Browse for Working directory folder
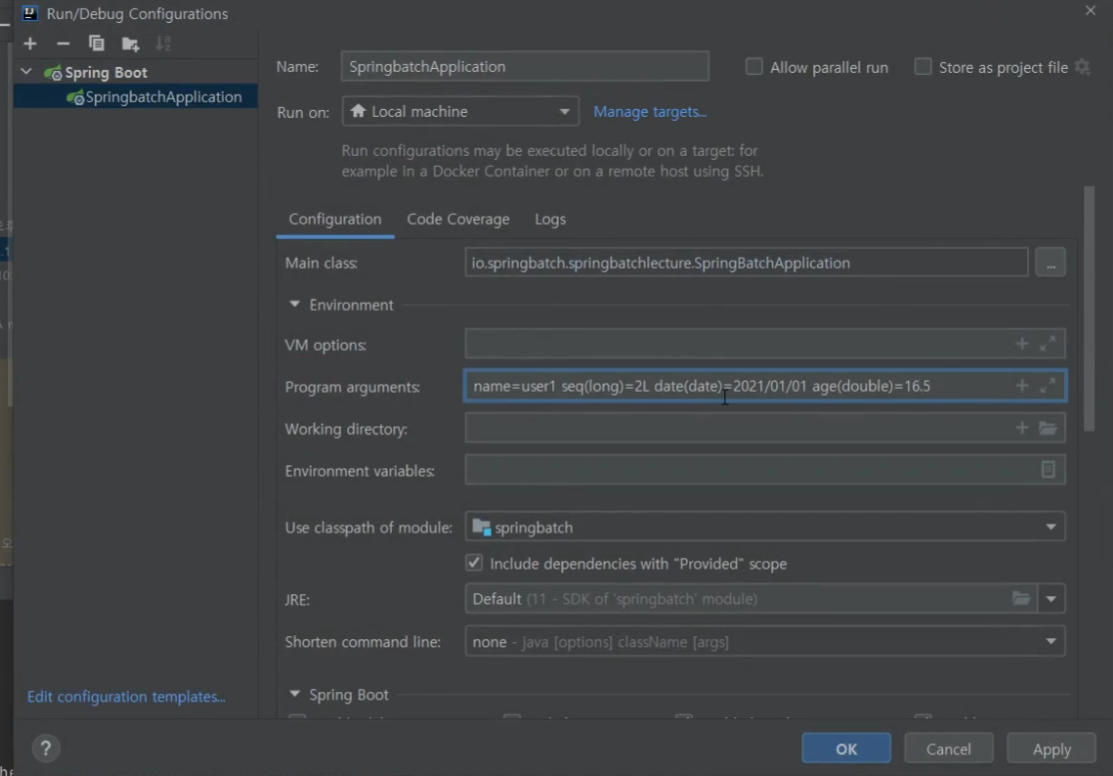This screenshot has height=776, width=1113. tap(1048, 428)
